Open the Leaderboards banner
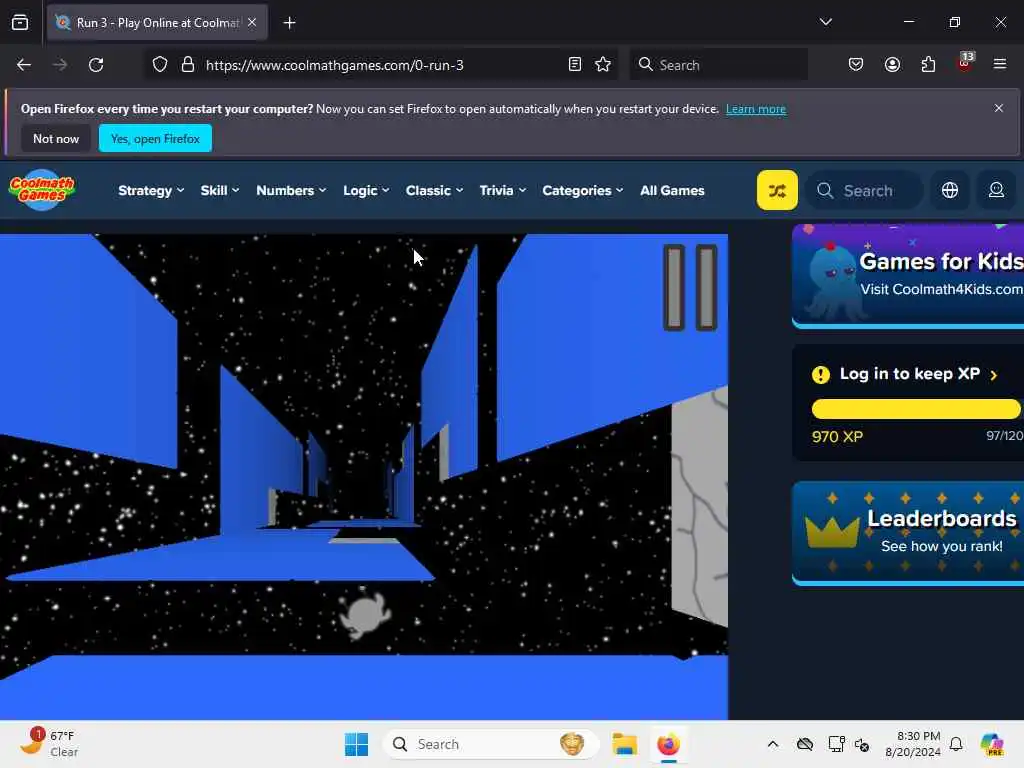The image size is (1024, 768). 908,532
